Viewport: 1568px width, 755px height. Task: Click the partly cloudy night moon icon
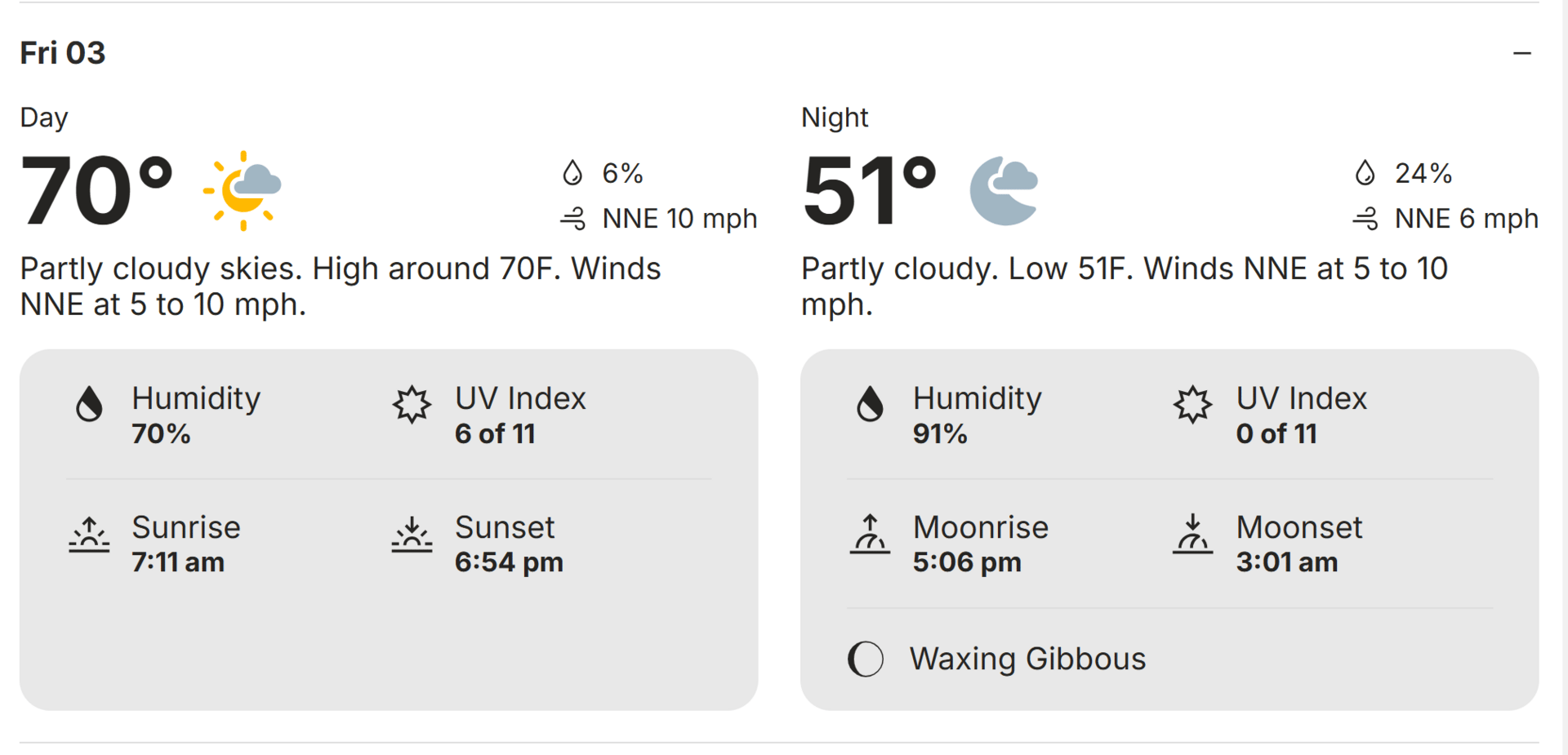point(1004,190)
